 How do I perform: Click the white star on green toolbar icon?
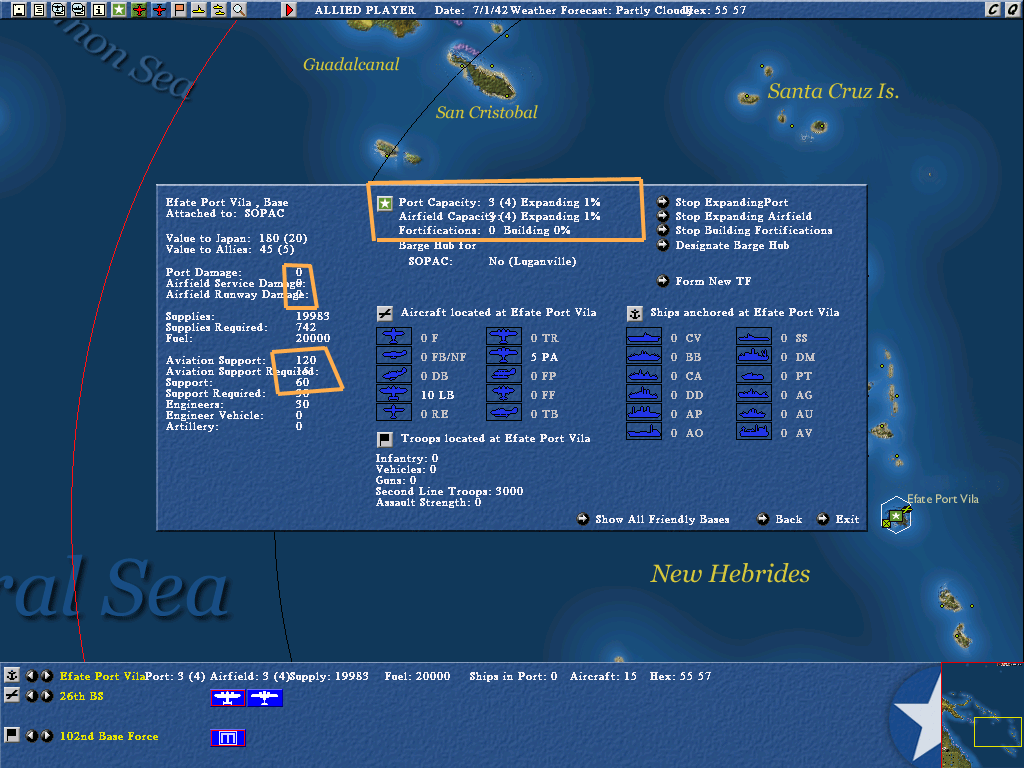click(119, 10)
